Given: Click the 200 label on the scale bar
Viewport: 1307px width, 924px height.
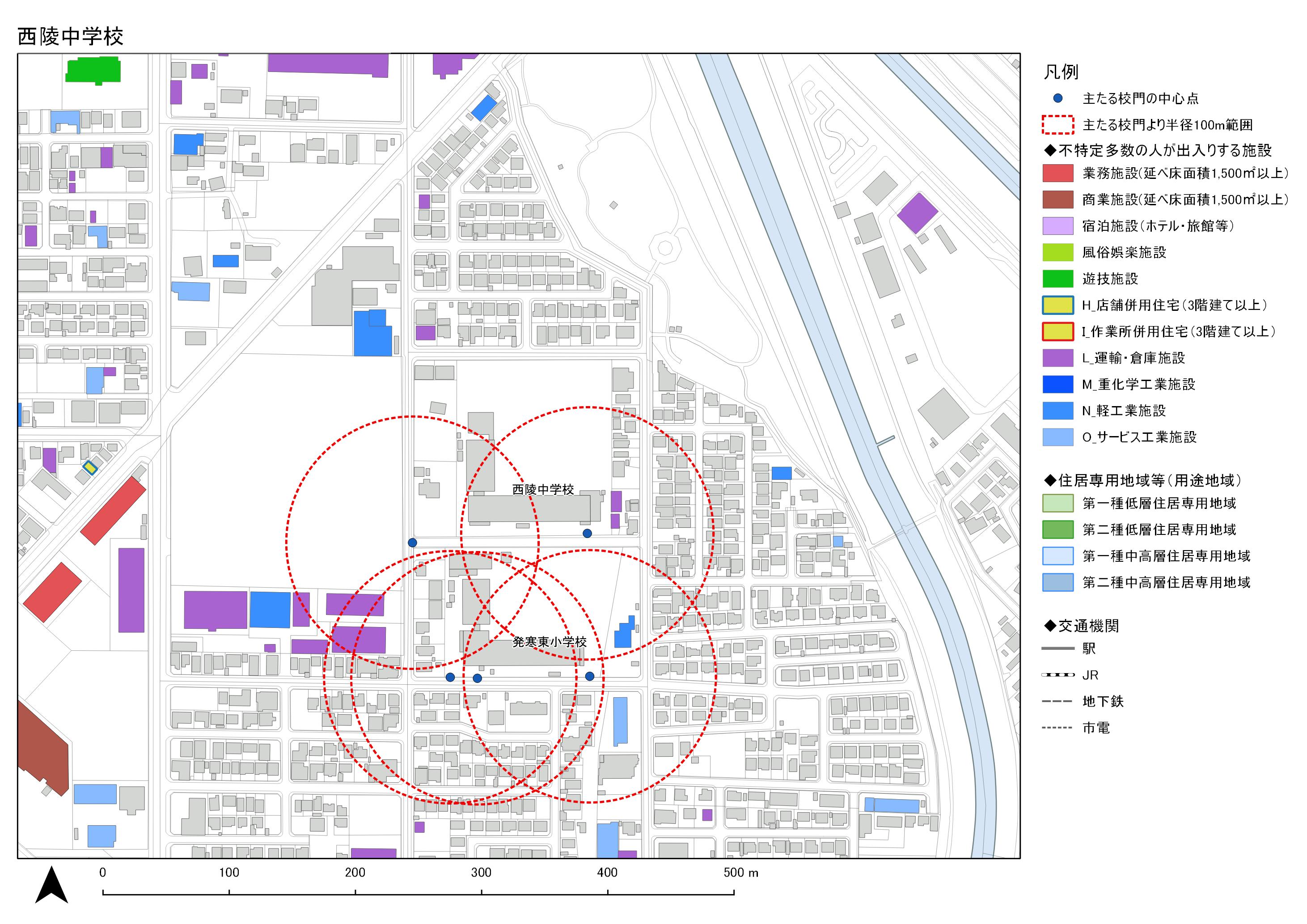Looking at the screenshot, I should (355, 872).
